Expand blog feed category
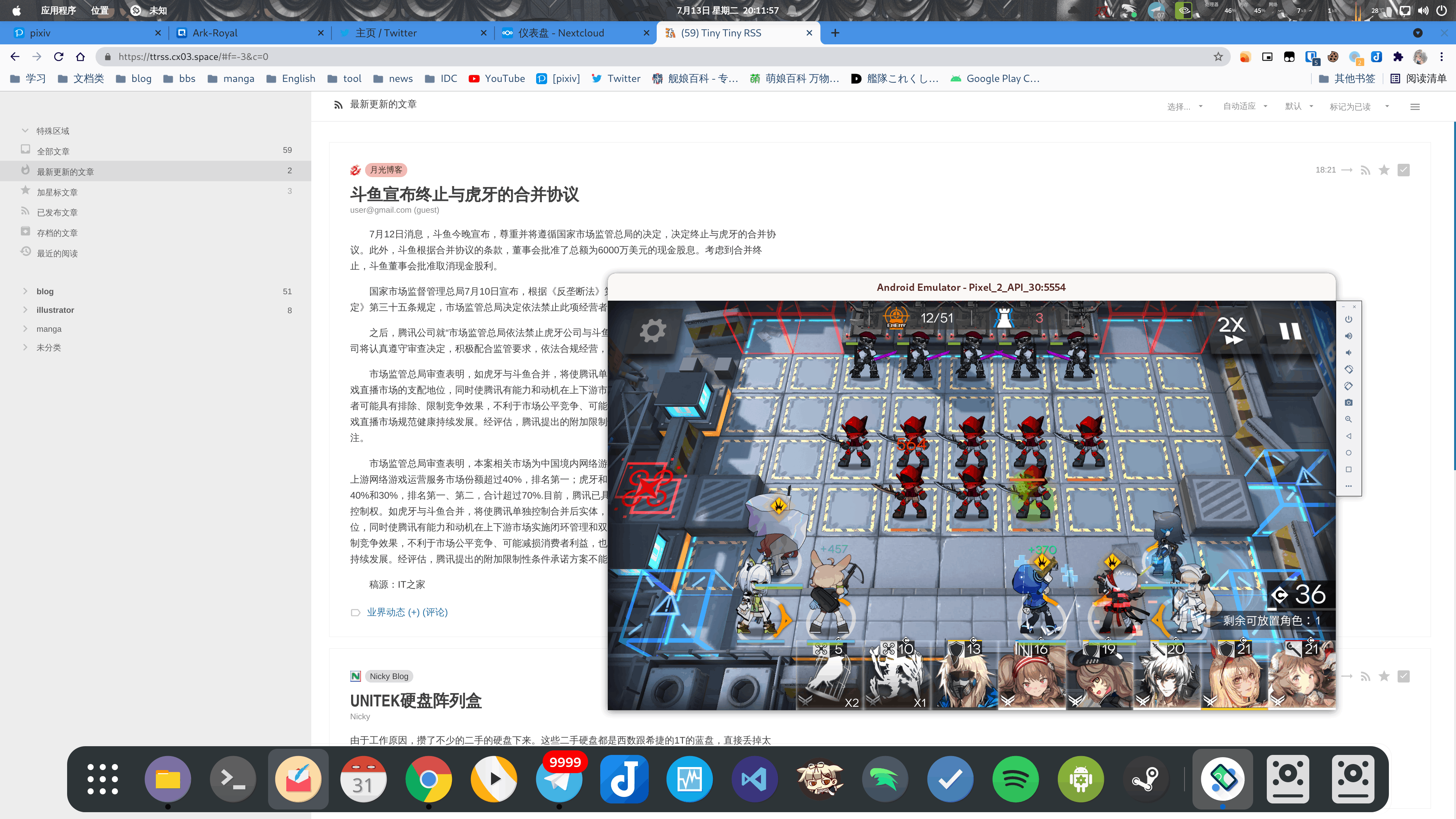1456x819 pixels. coord(25,291)
